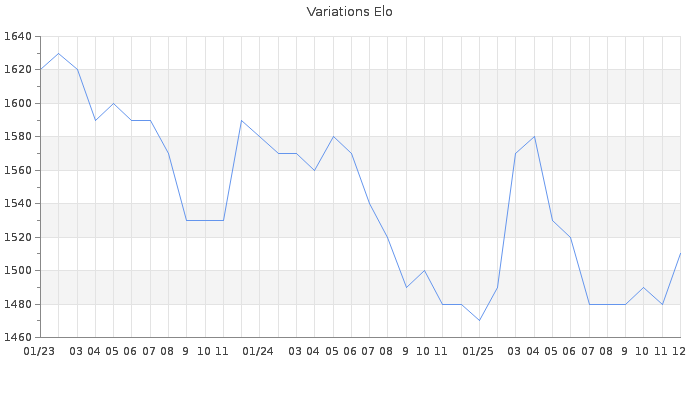Click the line's highest peak at 1630
The width and height of the screenshot is (700, 400).
click(x=58, y=53)
